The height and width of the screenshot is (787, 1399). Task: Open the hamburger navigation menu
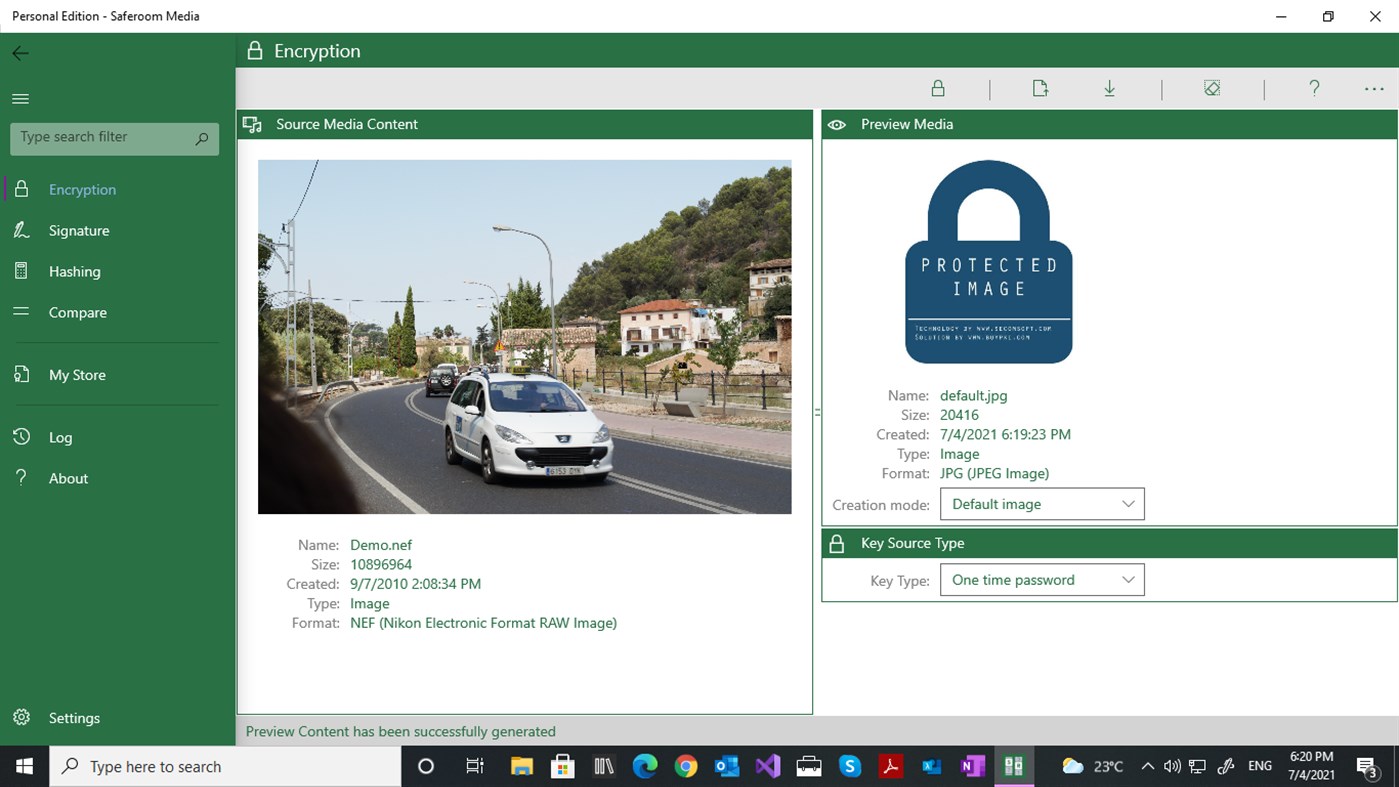[x=20, y=98]
